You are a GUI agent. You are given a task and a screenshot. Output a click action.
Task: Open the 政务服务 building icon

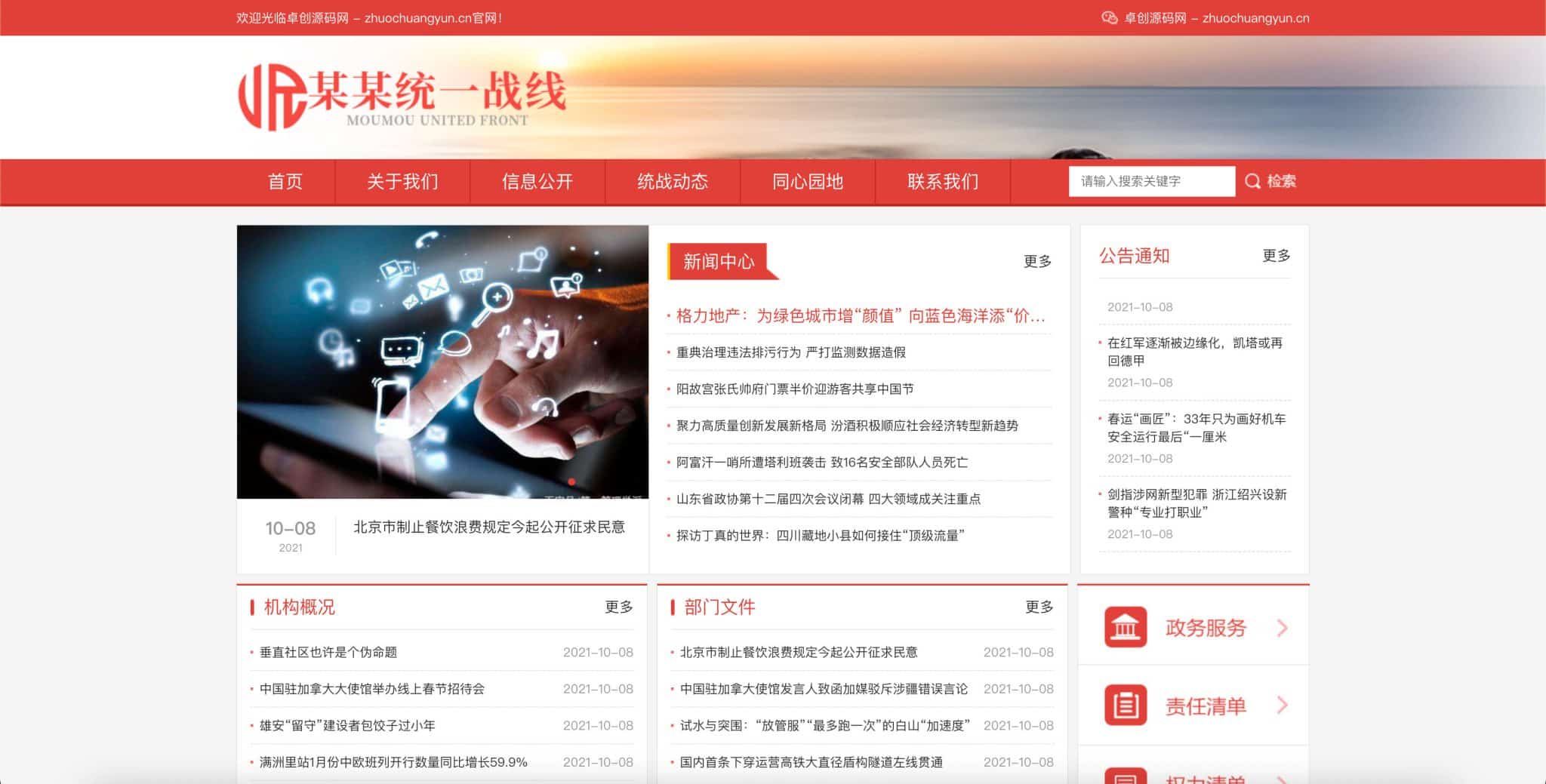[x=1126, y=627]
